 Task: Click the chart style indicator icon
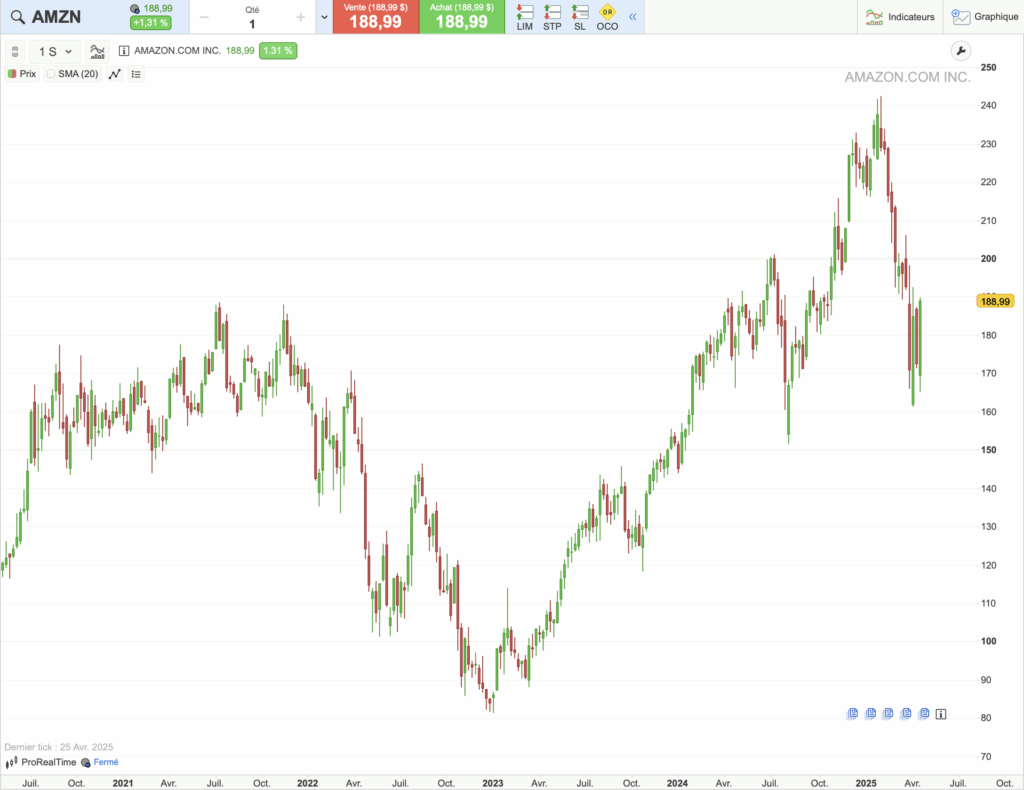pyautogui.click(x=97, y=52)
